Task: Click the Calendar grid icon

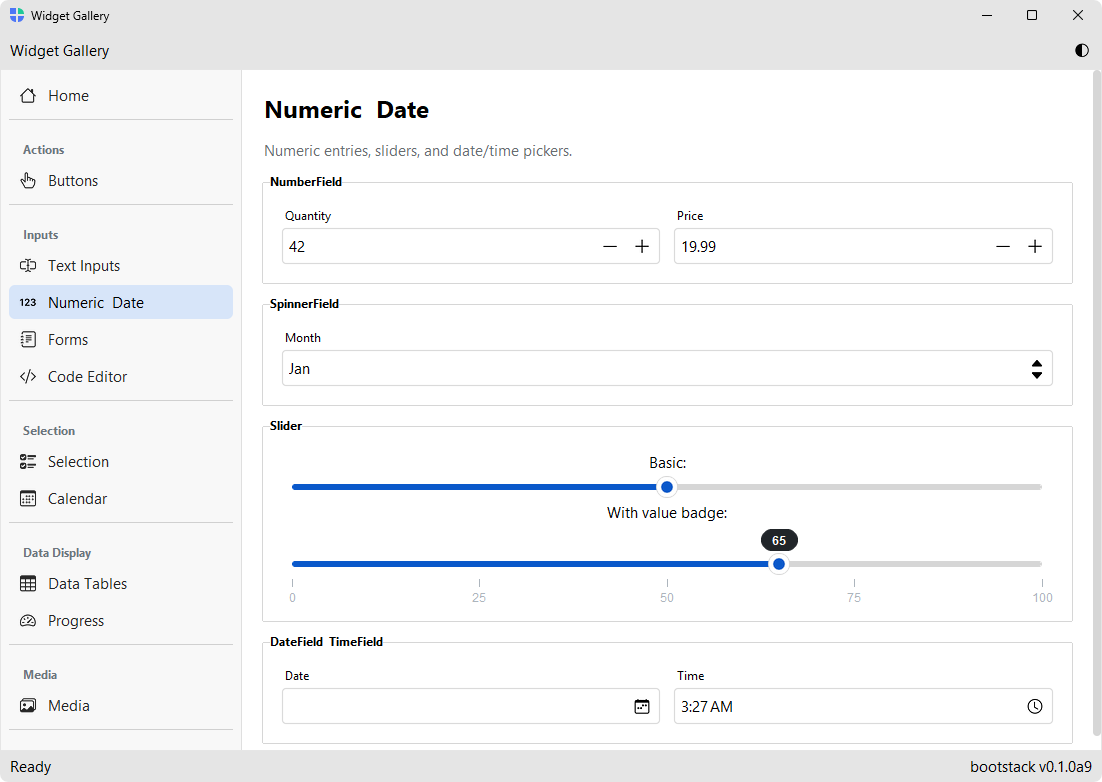Action: click(28, 499)
